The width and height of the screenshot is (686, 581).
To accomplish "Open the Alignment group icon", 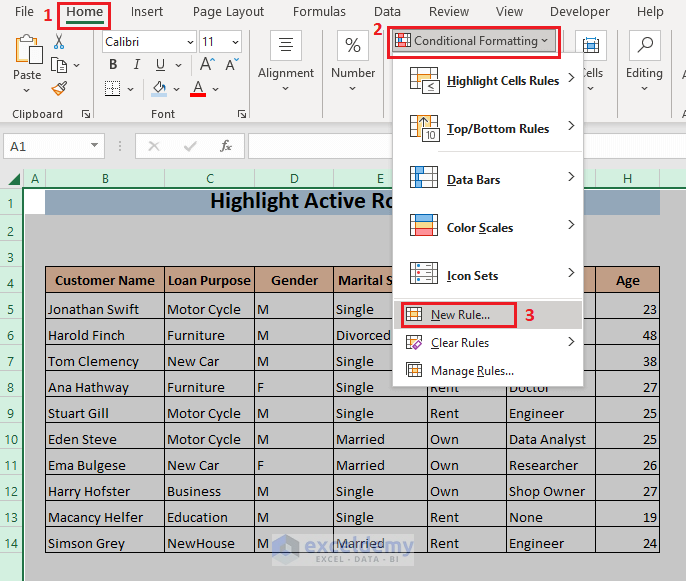I will click(x=286, y=46).
